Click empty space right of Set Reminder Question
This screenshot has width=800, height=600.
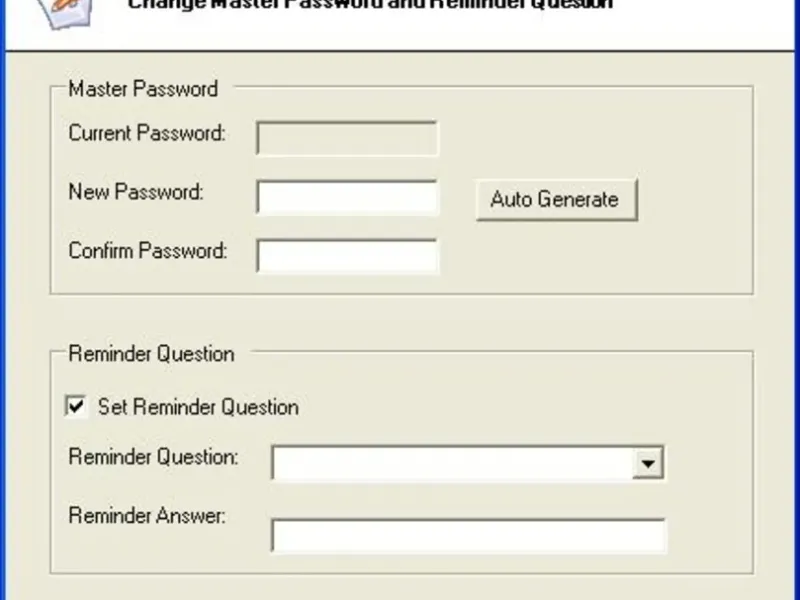point(500,407)
